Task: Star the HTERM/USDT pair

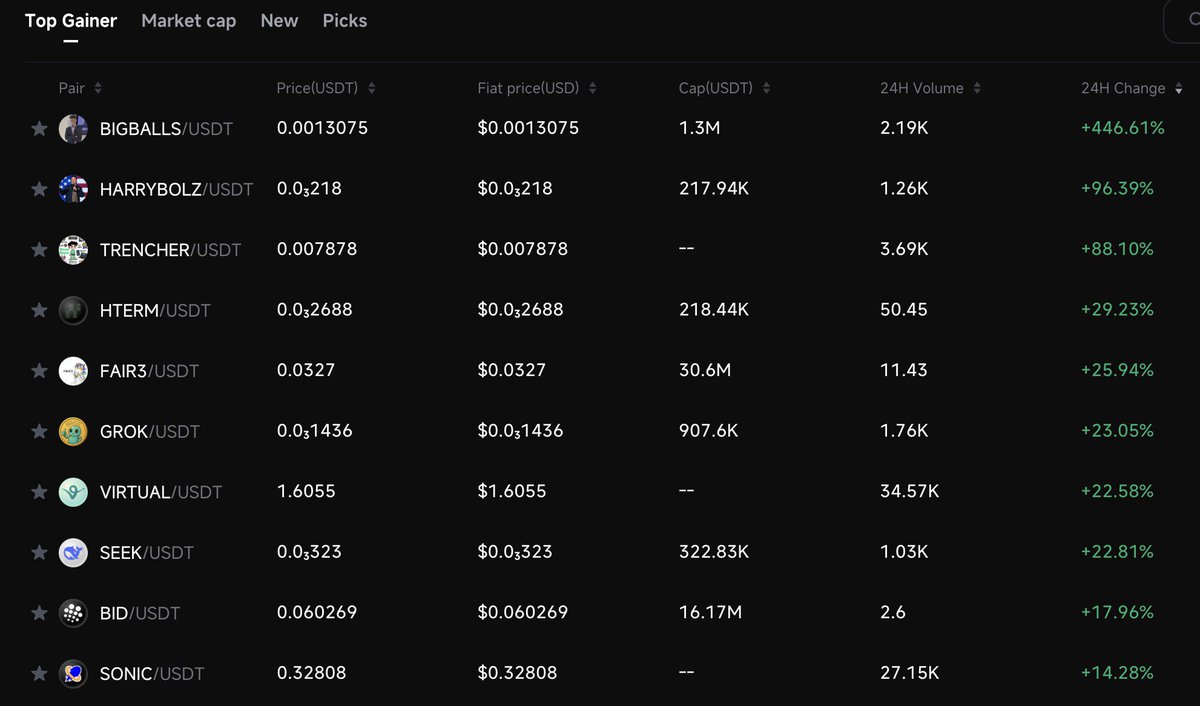Action: tap(39, 310)
